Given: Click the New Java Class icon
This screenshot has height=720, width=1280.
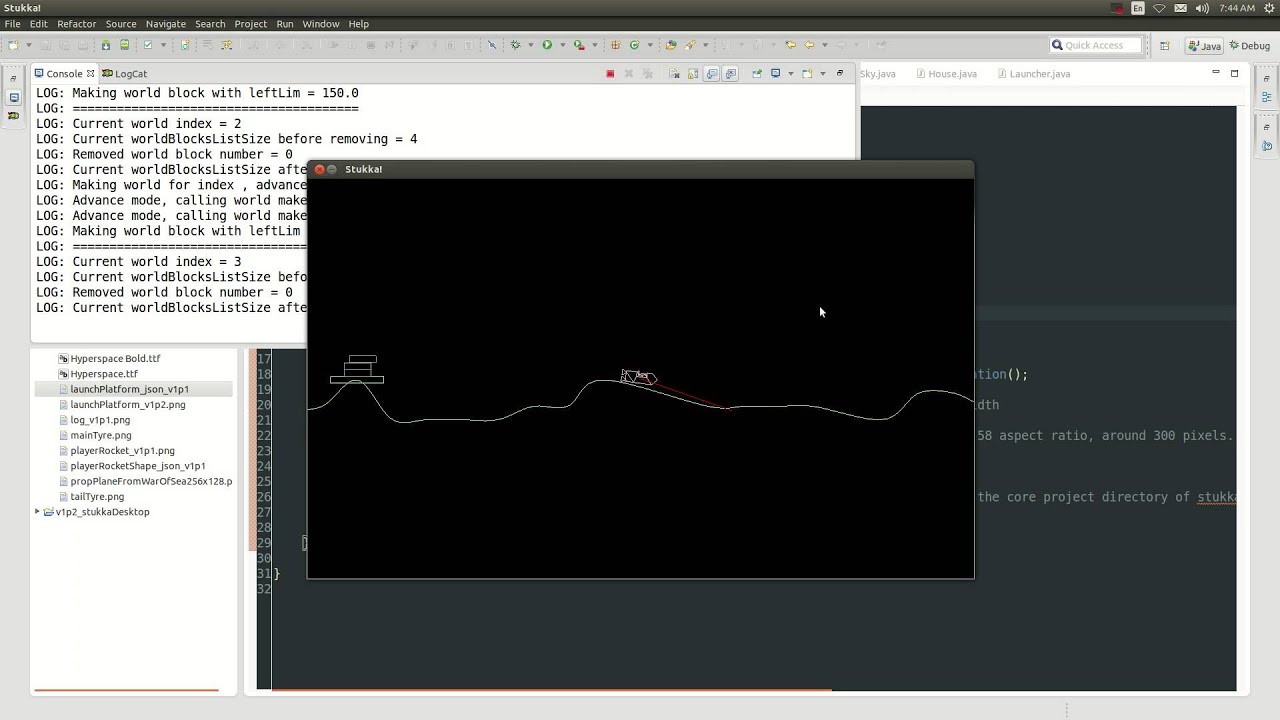Looking at the screenshot, I should pos(633,45).
